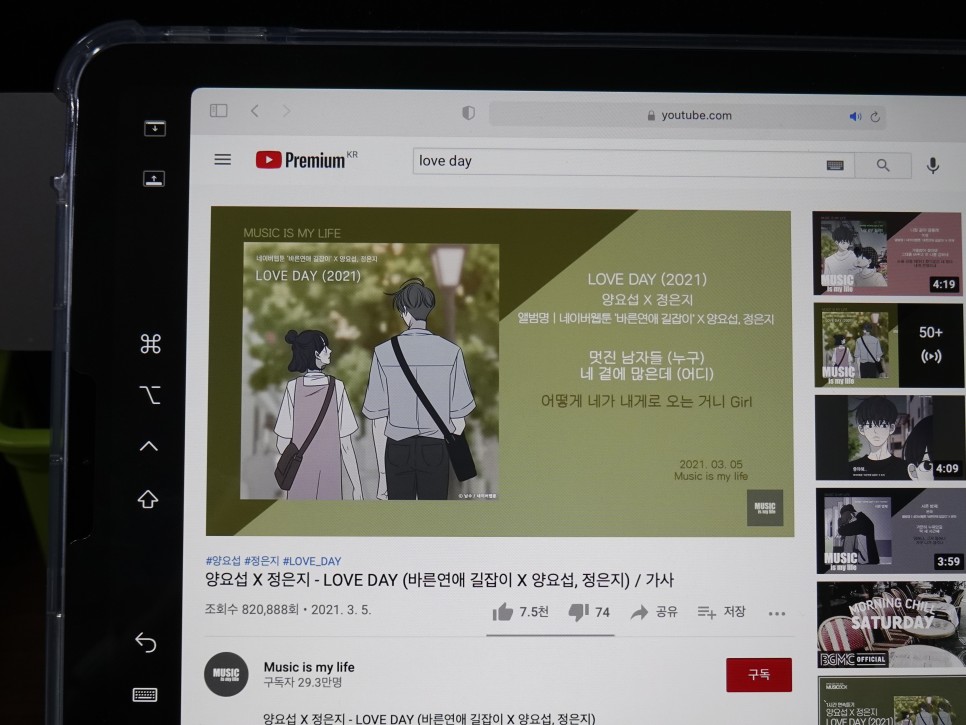The height and width of the screenshot is (725, 966).
Task: Share the video via 공유 button
Action: pyautogui.click(x=654, y=612)
